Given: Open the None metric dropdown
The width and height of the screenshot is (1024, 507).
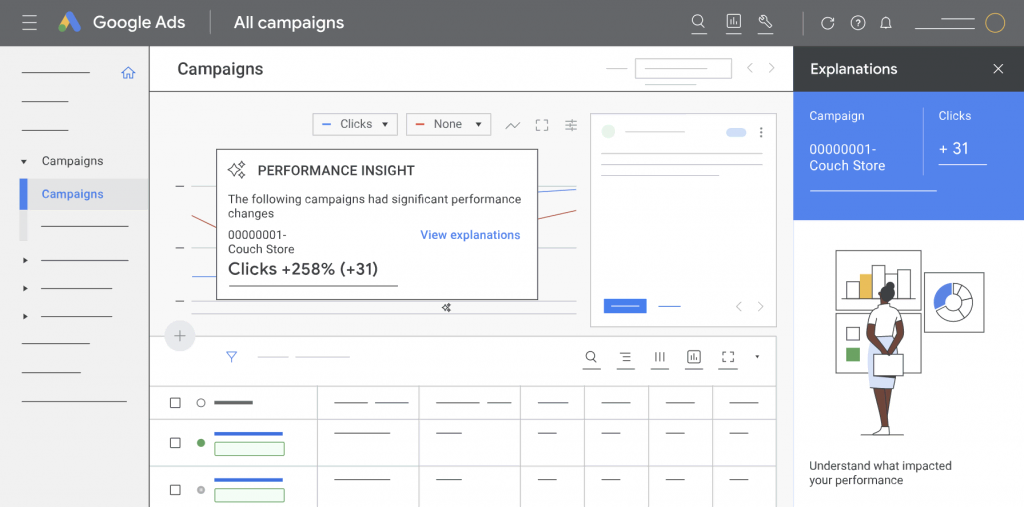Looking at the screenshot, I should (x=448, y=124).
